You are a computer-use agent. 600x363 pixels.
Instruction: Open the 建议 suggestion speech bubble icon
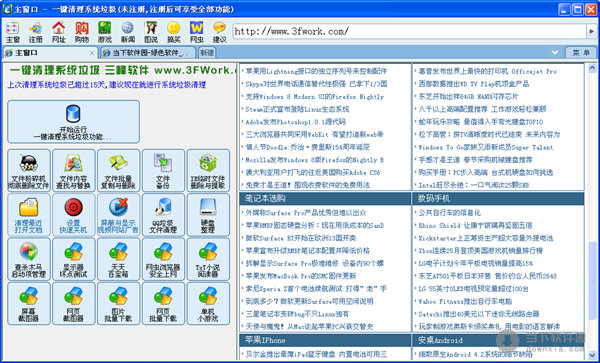pos(220,32)
